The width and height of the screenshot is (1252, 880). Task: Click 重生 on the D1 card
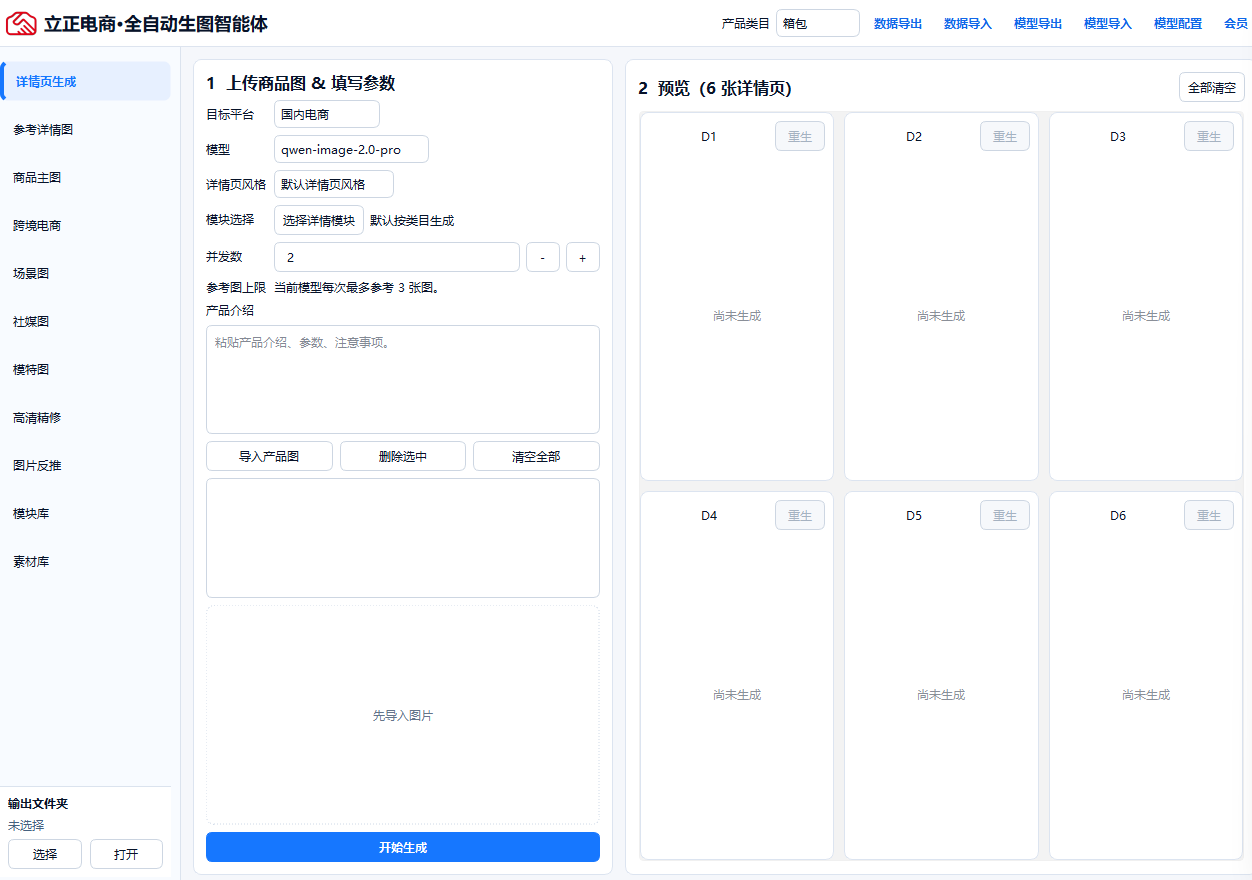point(800,136)
